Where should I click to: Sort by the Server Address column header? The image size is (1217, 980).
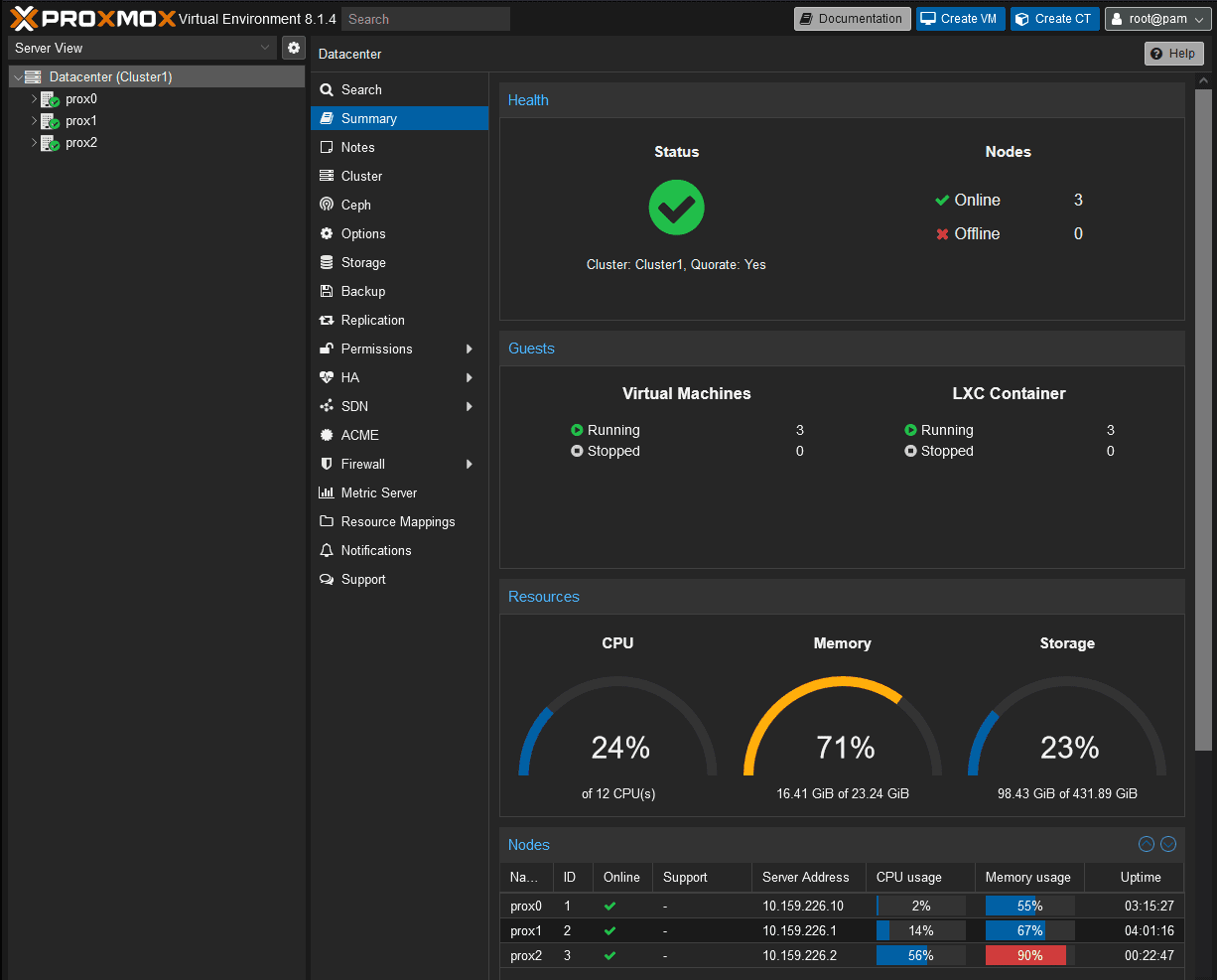pos(806,877)
